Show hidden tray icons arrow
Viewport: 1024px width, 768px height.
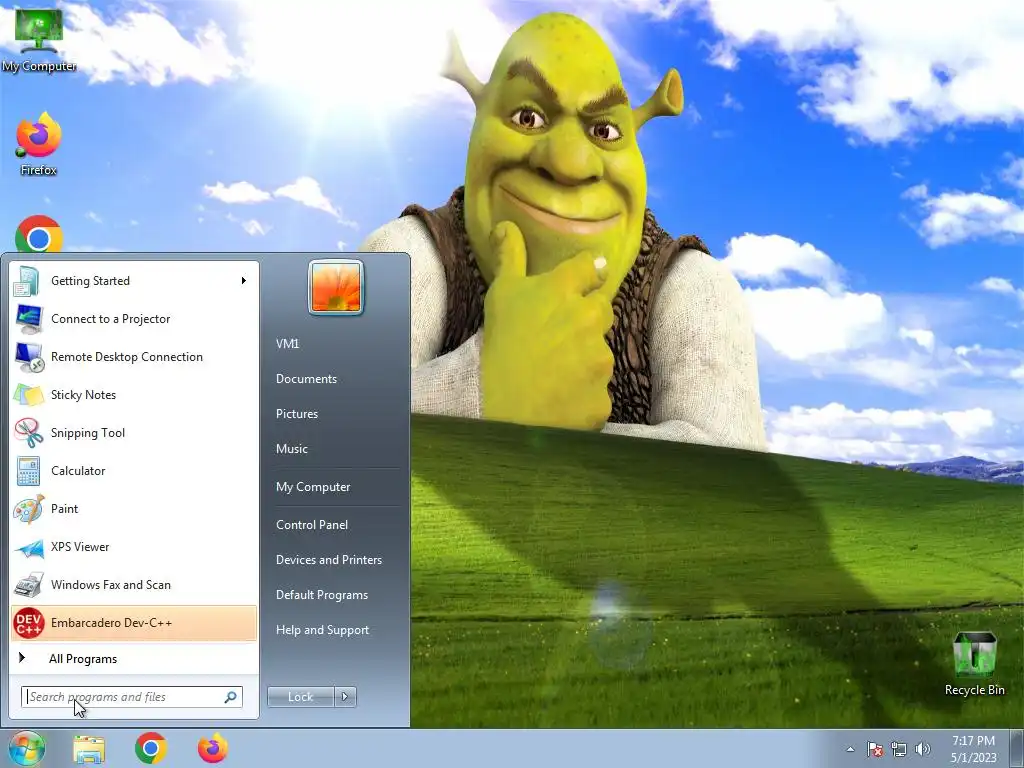click(850, 749)
